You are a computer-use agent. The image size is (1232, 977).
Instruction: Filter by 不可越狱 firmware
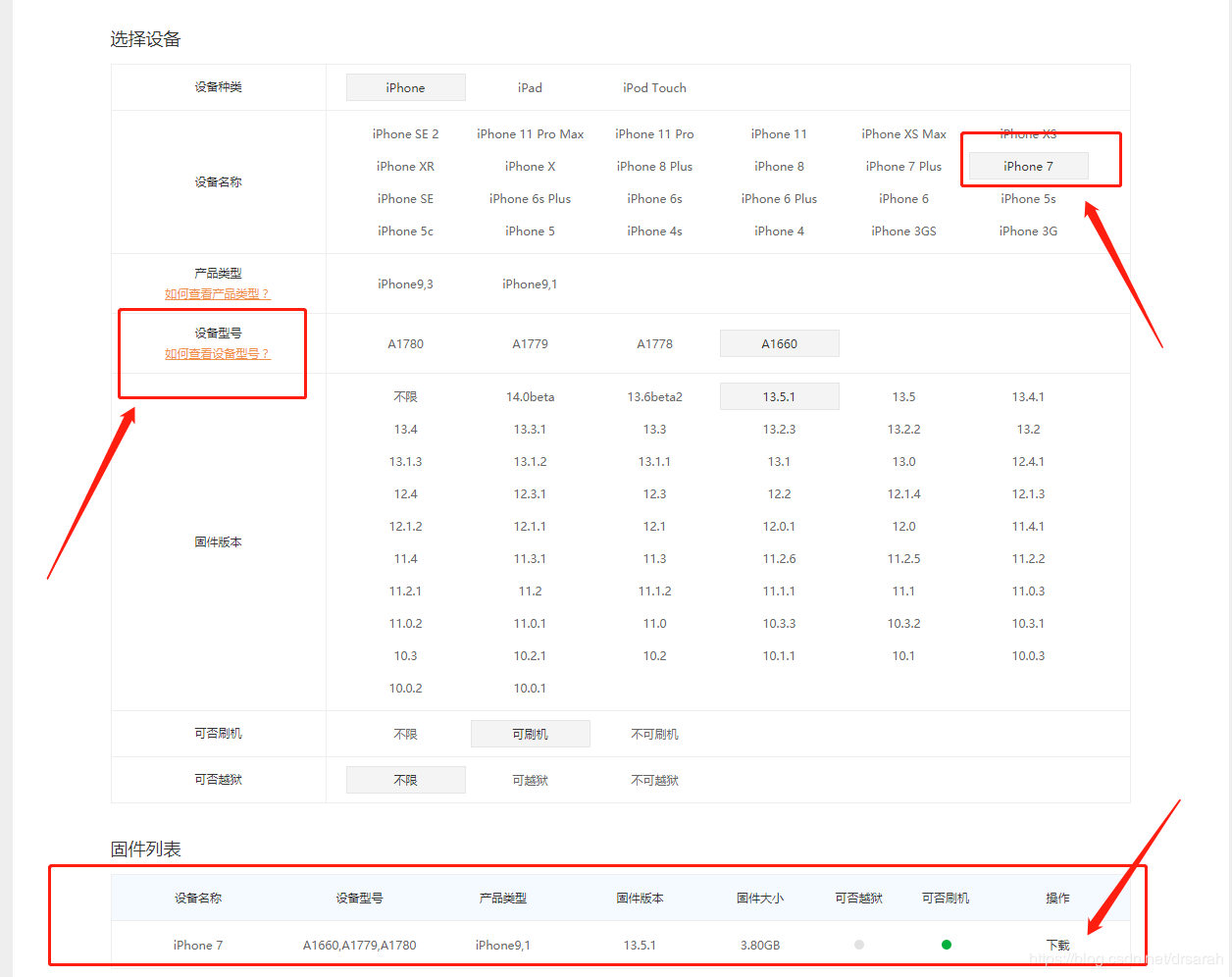point(654,781)
